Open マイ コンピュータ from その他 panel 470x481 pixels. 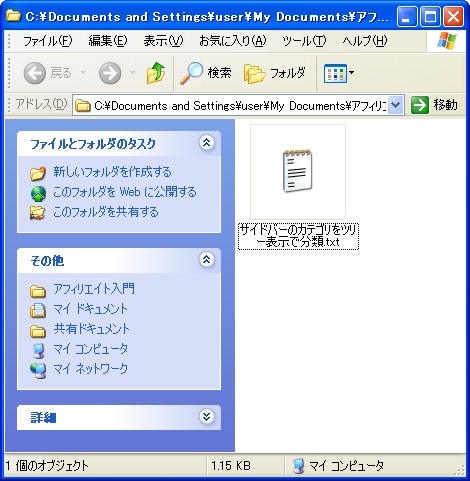[90, 349]
